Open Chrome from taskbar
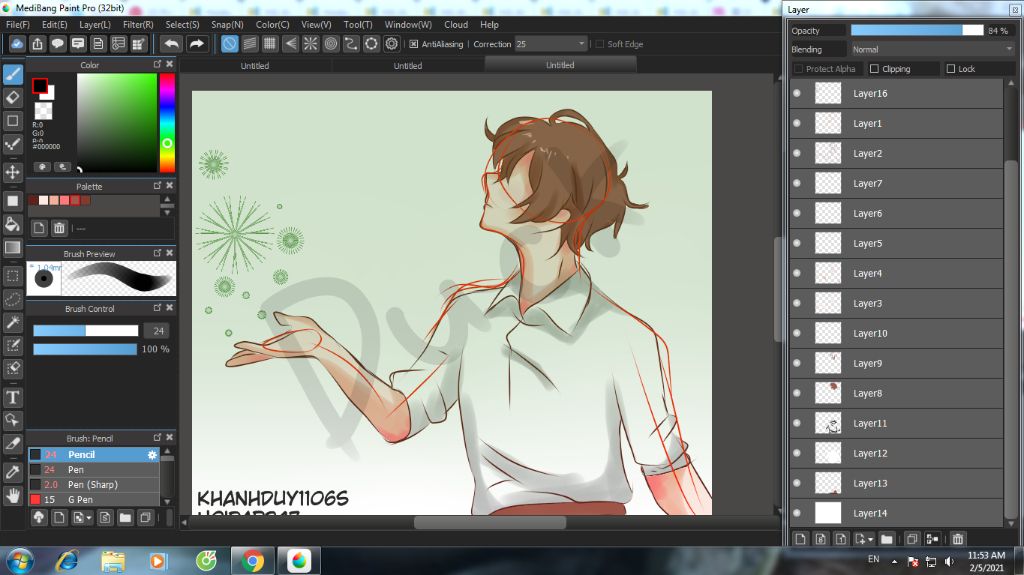 pos(252,561)
